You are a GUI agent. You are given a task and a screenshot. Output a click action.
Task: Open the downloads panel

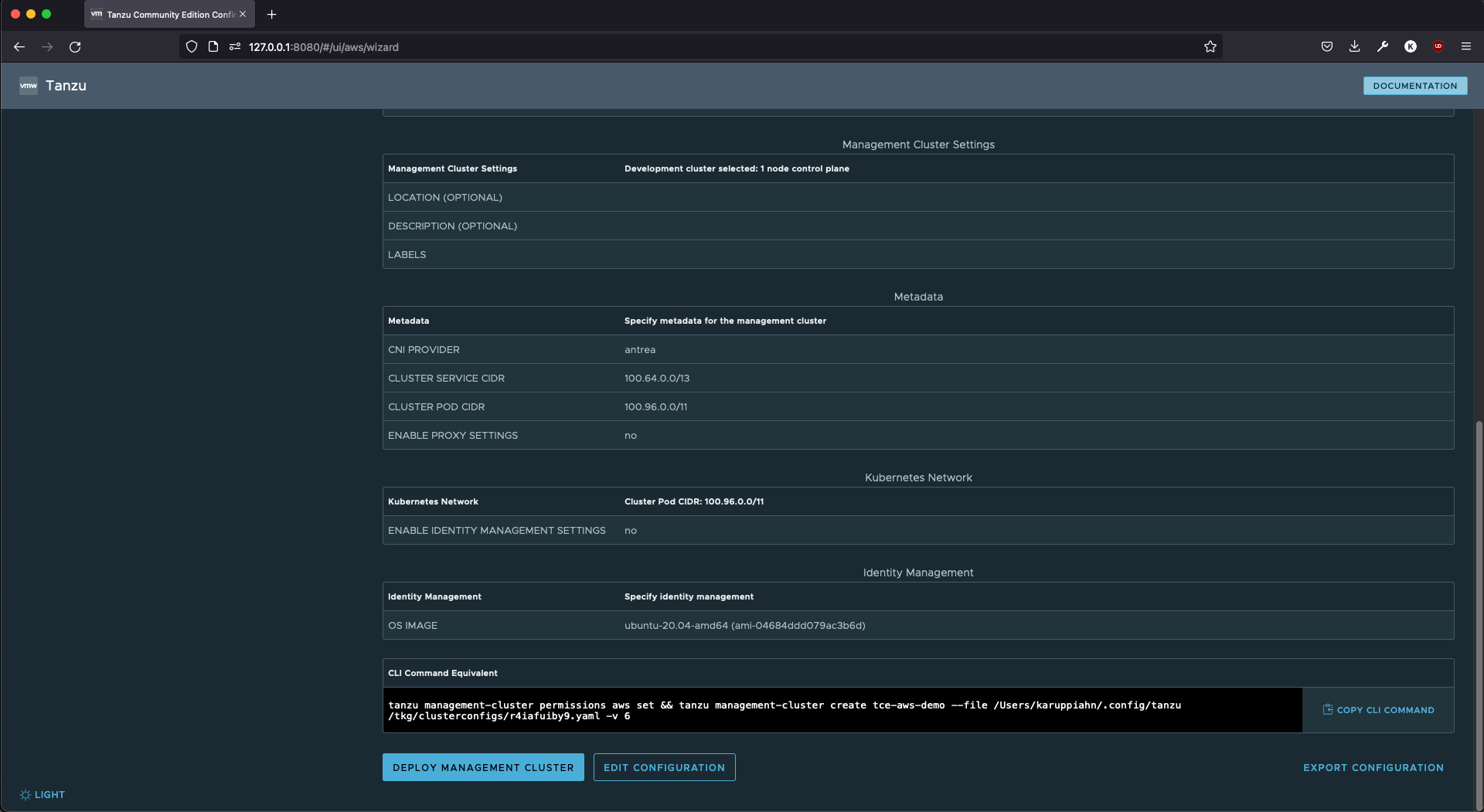coord(1355,47)
